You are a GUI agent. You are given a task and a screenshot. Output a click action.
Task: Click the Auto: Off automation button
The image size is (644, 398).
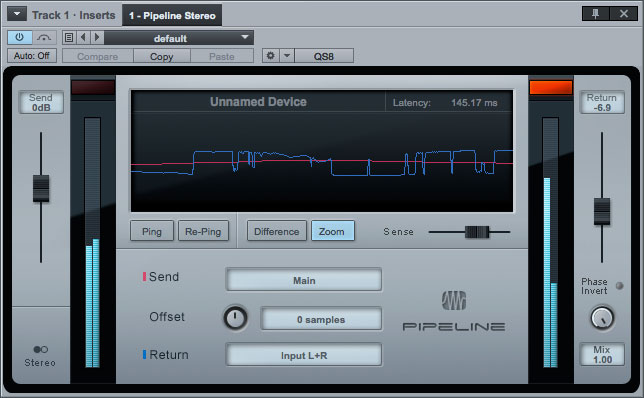tap(32, 56)
